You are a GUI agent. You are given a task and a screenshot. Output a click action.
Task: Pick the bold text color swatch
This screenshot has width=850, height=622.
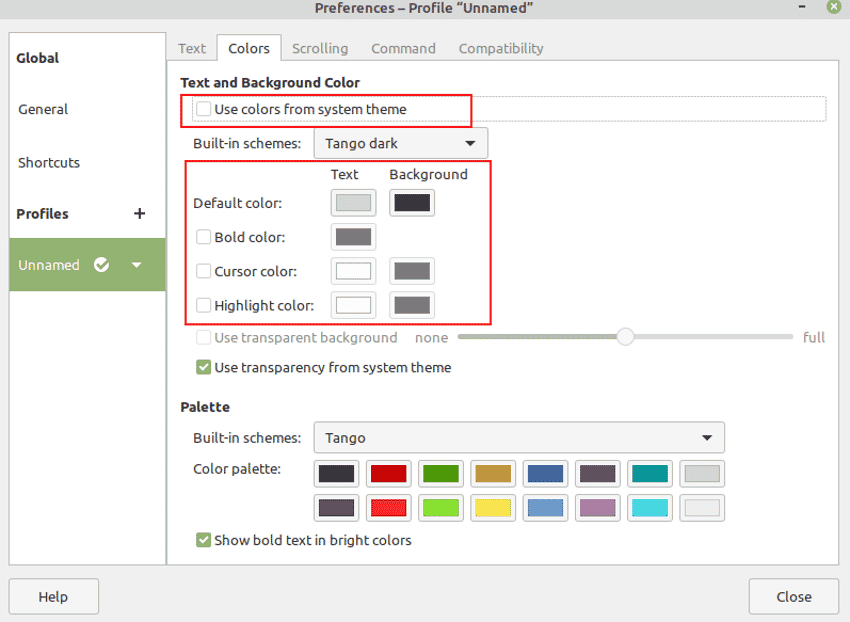pos(353,237)
